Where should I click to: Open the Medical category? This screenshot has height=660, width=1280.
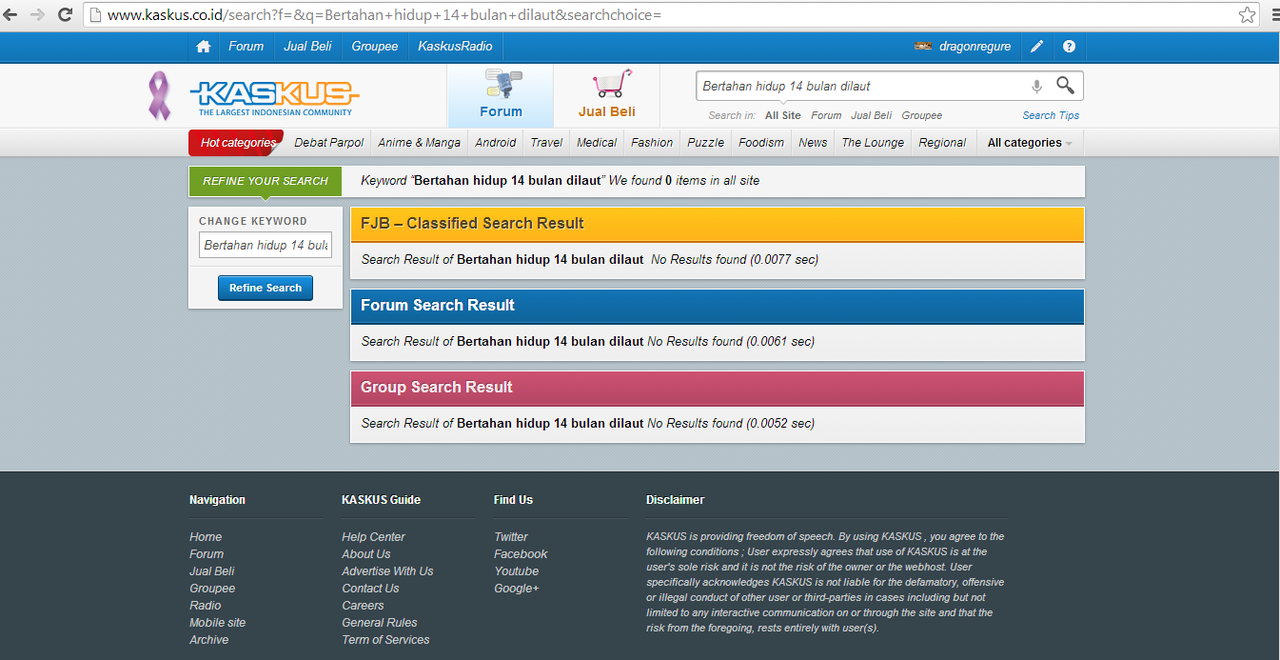[x=597, y=143]
